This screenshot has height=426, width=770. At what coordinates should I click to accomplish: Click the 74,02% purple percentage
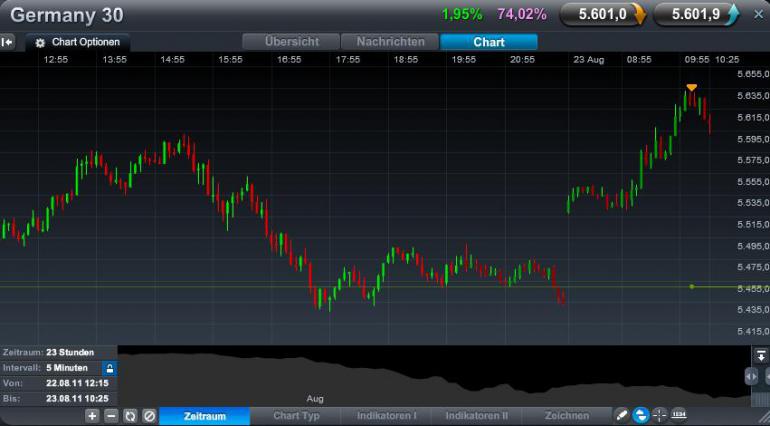coord(522,14)
